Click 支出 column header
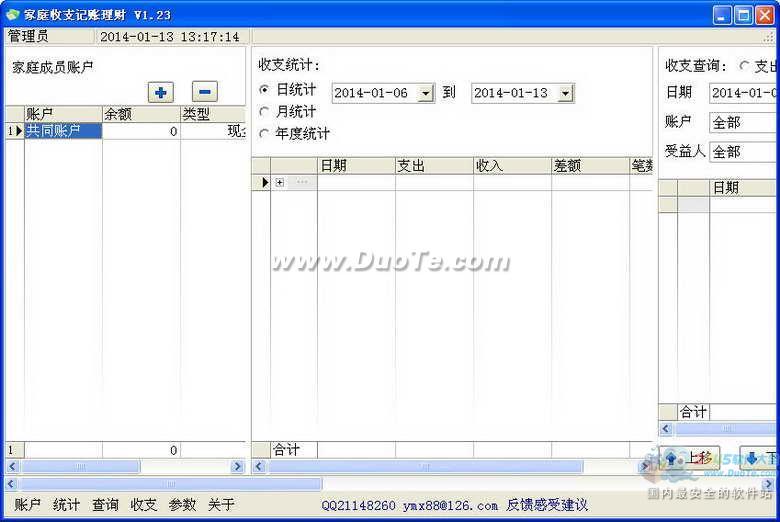The width and height of the screenshot is (780, 522). coord(434,166)
